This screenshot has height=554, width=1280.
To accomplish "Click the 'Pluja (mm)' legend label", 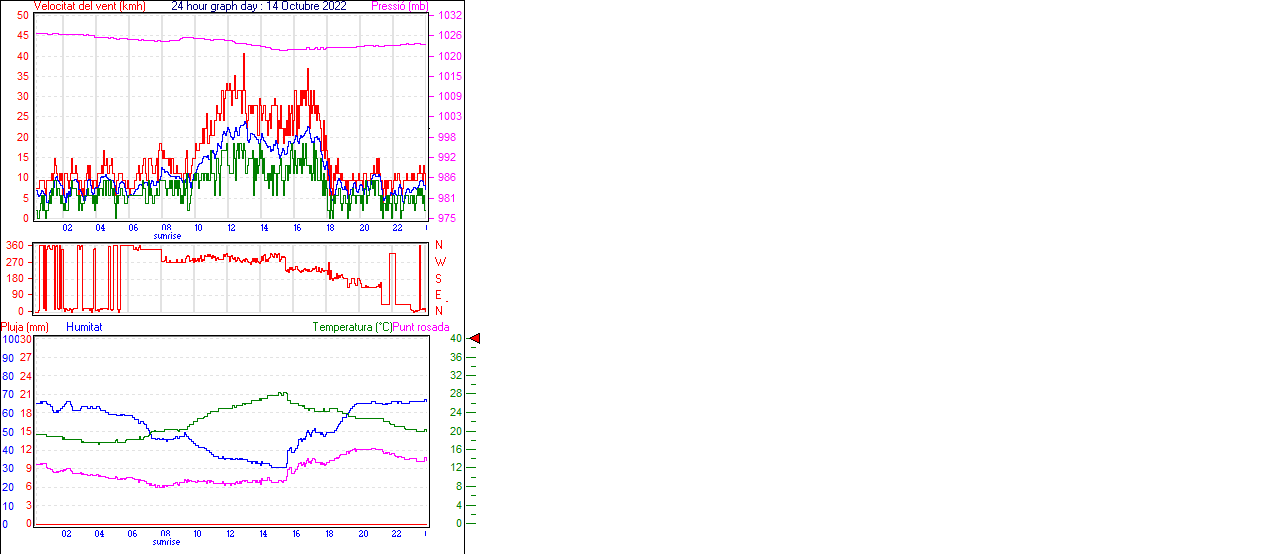I will [x=25, y=327].
